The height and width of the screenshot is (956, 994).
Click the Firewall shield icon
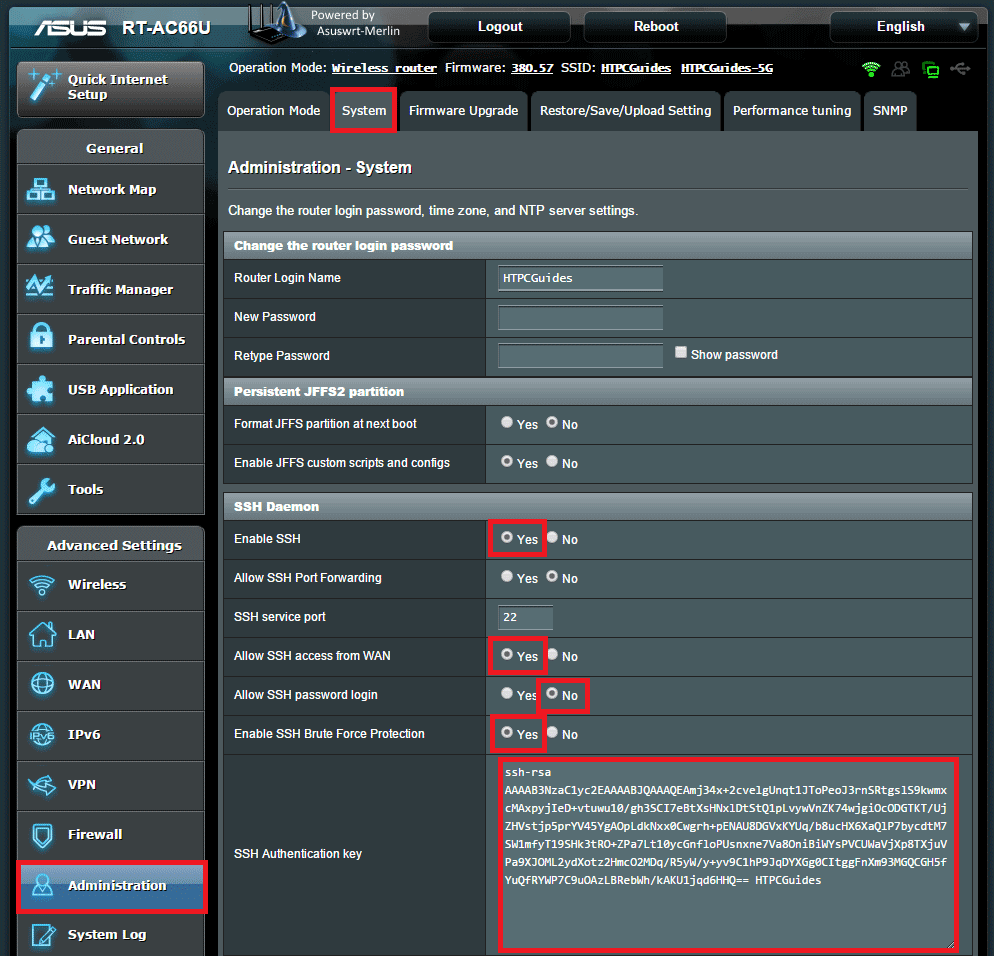42,834
